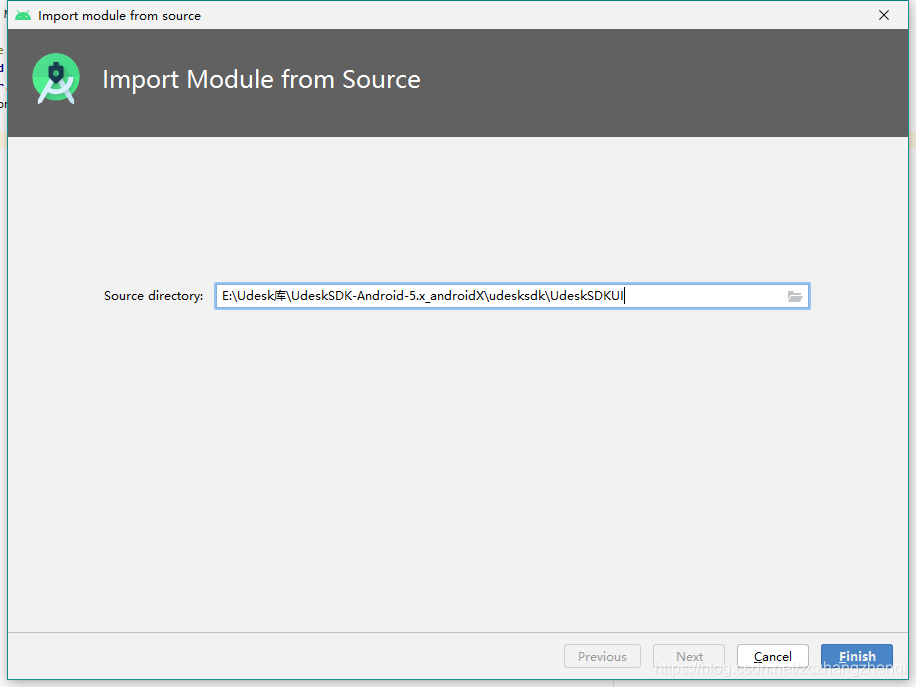This screenshot has height=687, width=916.
Task: Click the Import Module from Source heading
Action: pos(261,79)
